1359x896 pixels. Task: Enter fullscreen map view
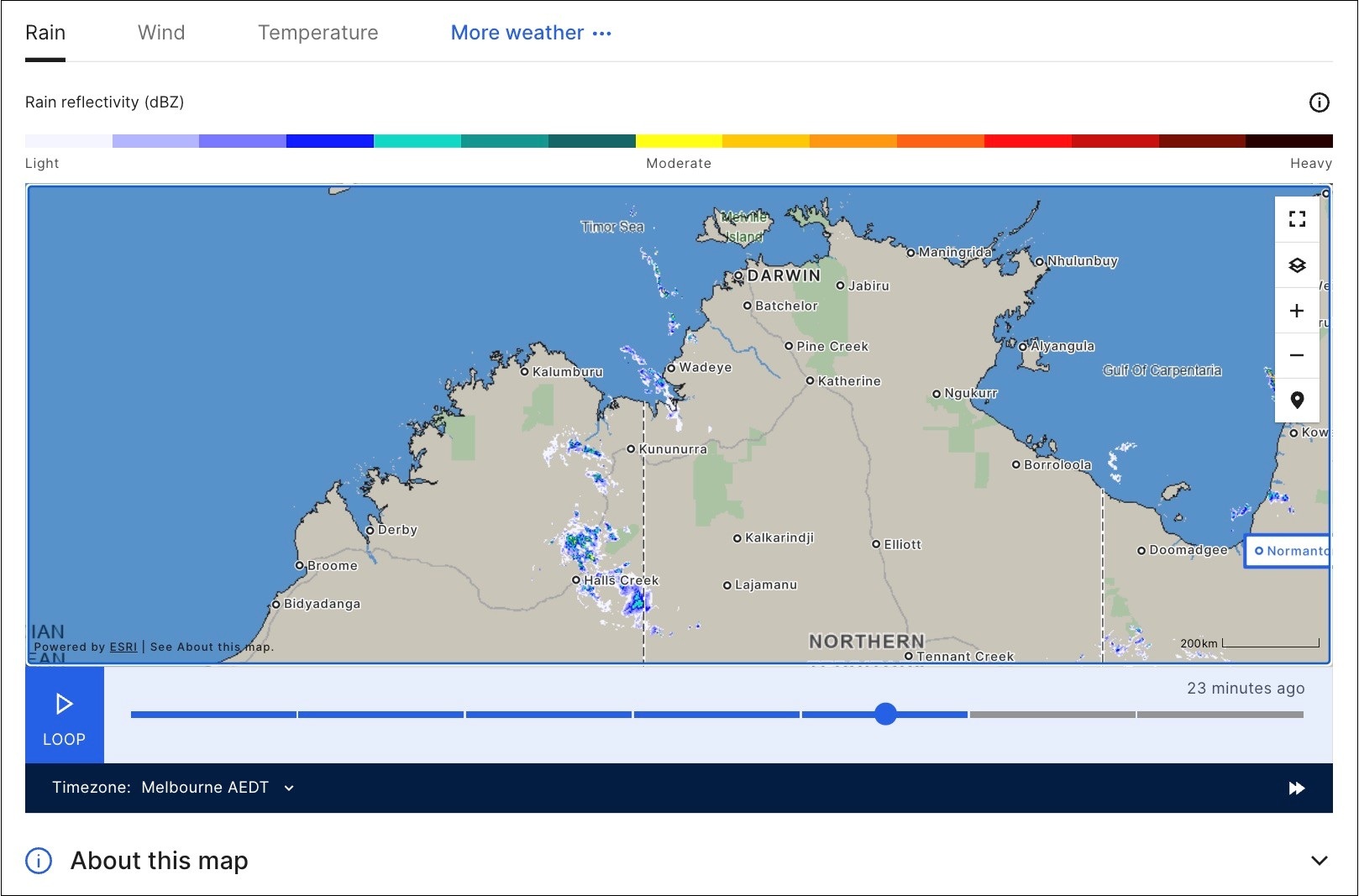1297,219
